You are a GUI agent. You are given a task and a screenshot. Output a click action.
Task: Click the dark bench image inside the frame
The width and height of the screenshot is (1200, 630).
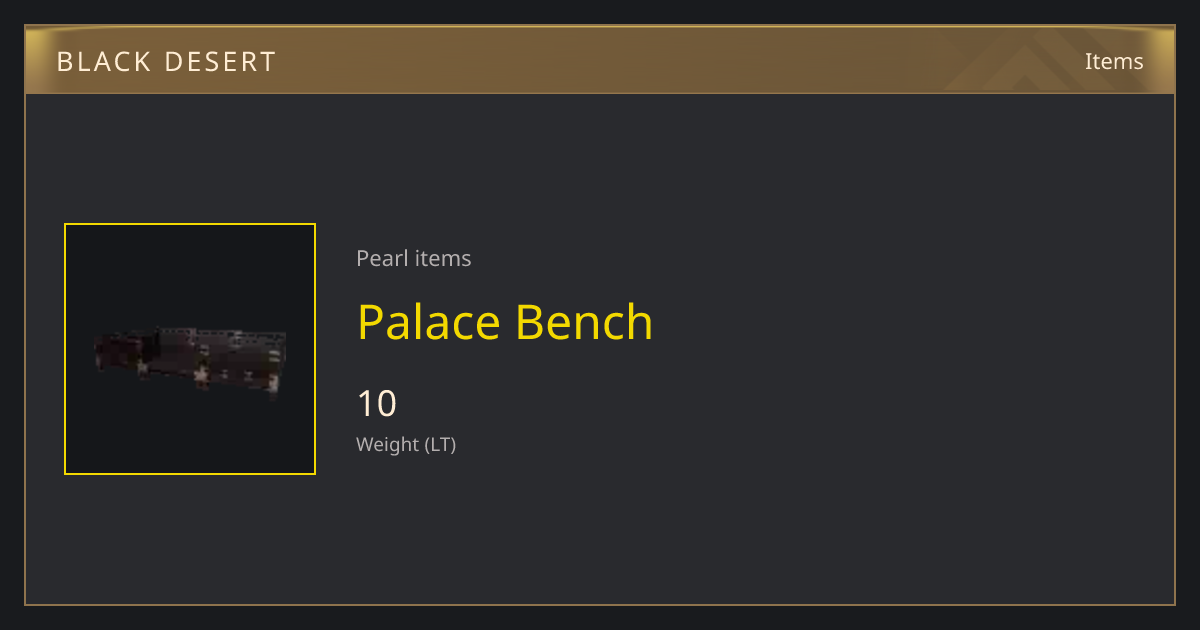click(x=190, y=361)
